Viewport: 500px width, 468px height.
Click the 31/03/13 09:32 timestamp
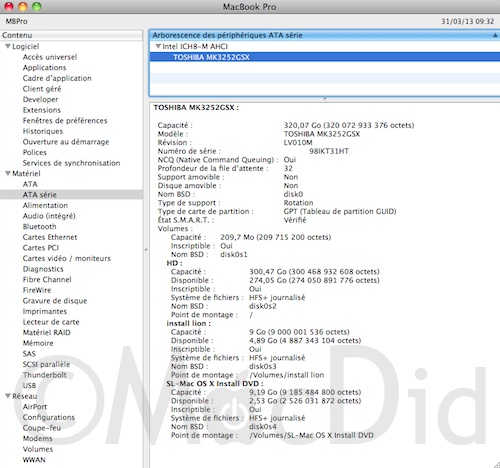[x=468, y=21]
